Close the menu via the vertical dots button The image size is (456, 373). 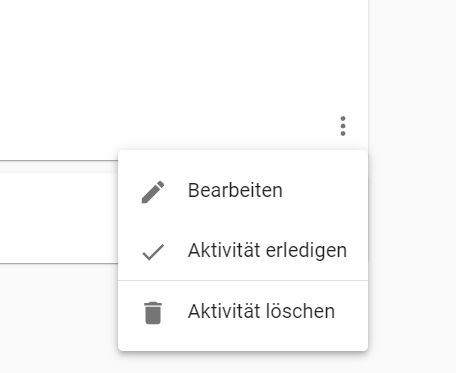pos(343,126)
